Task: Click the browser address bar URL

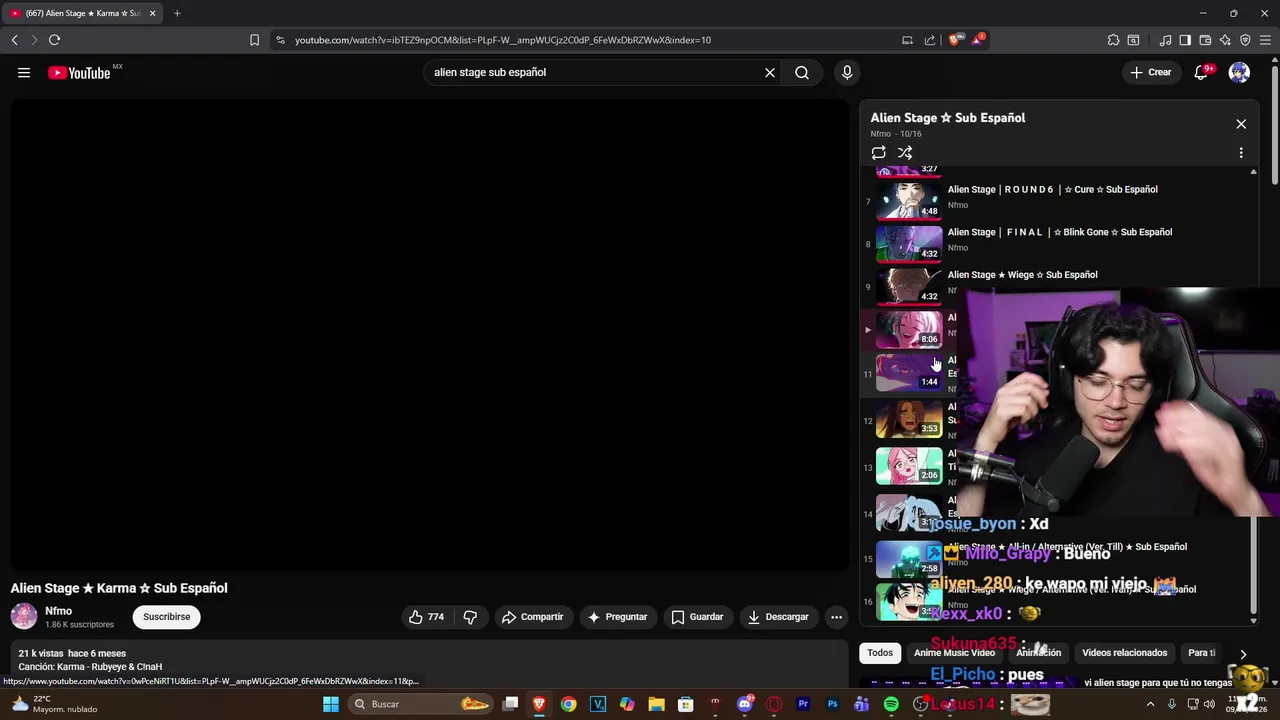Action: (502, 40)
